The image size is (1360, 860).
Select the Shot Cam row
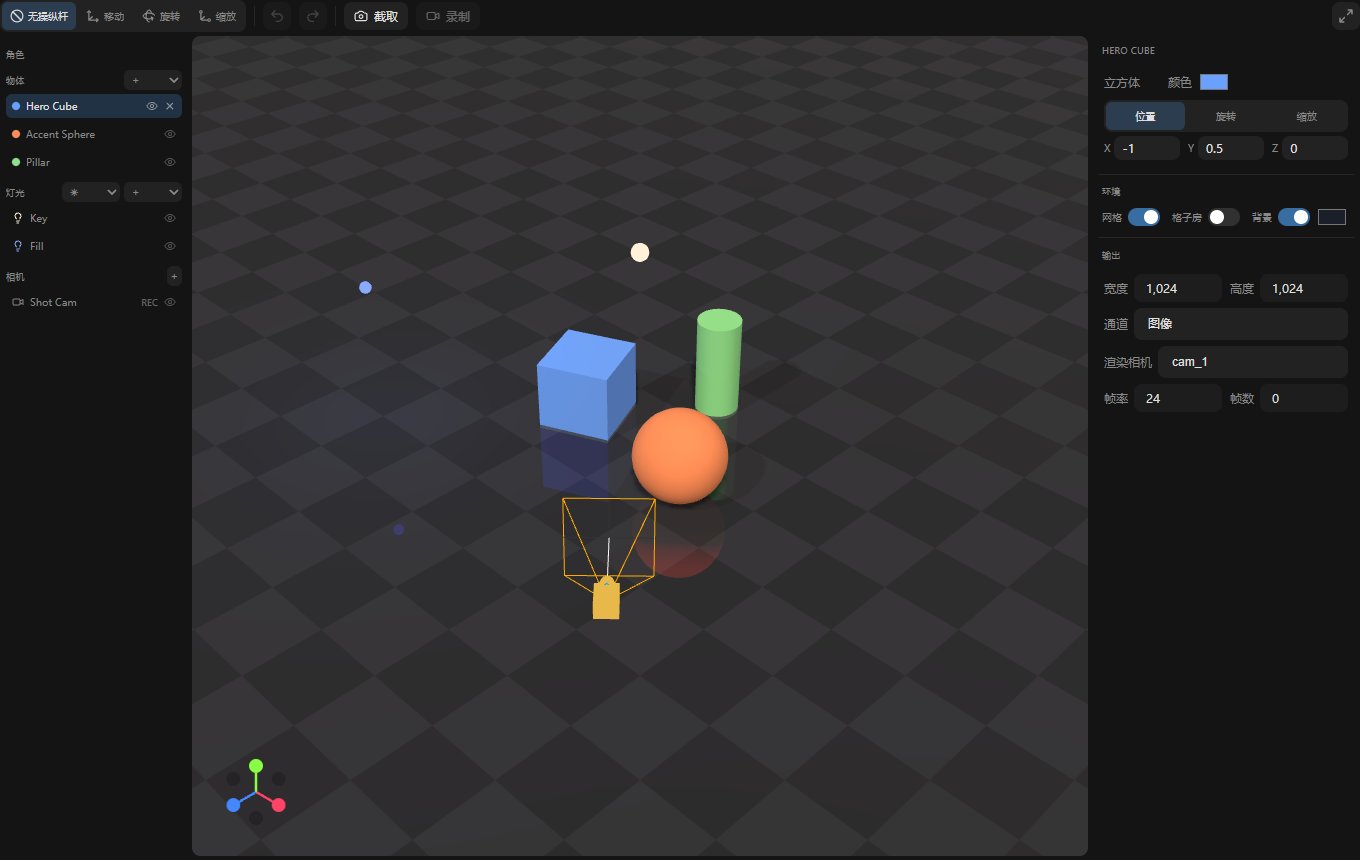(x=94, y=302)
